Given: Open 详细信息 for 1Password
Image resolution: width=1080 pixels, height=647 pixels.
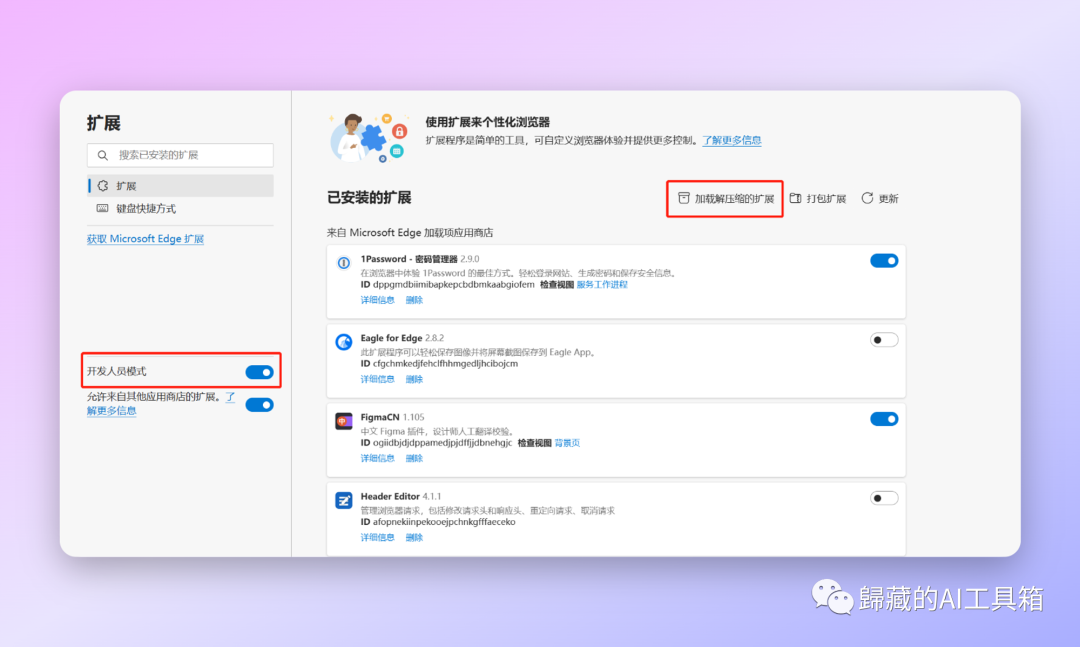Looking at the screenshot, I should pyautogui.click(x=377, y=300).
